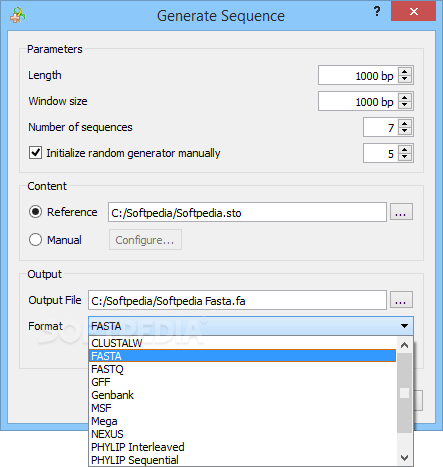This screenshot has height=467, width=443.
Task: Click the Output File path field
Action: click(237, 300)
